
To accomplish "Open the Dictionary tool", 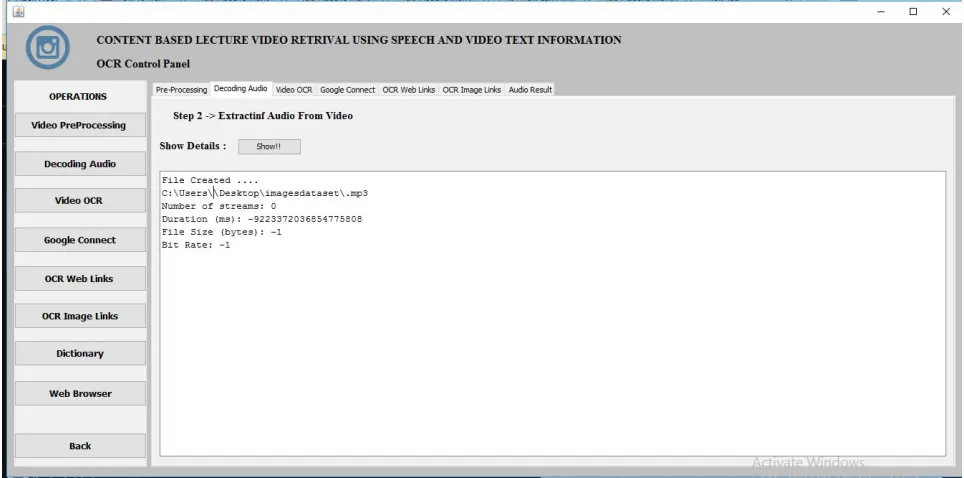I will [x=80, y=354].
